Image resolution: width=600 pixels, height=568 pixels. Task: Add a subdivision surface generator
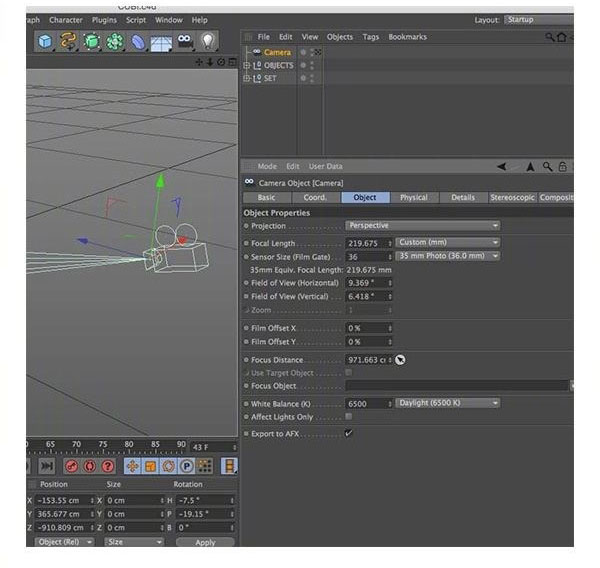91,41
